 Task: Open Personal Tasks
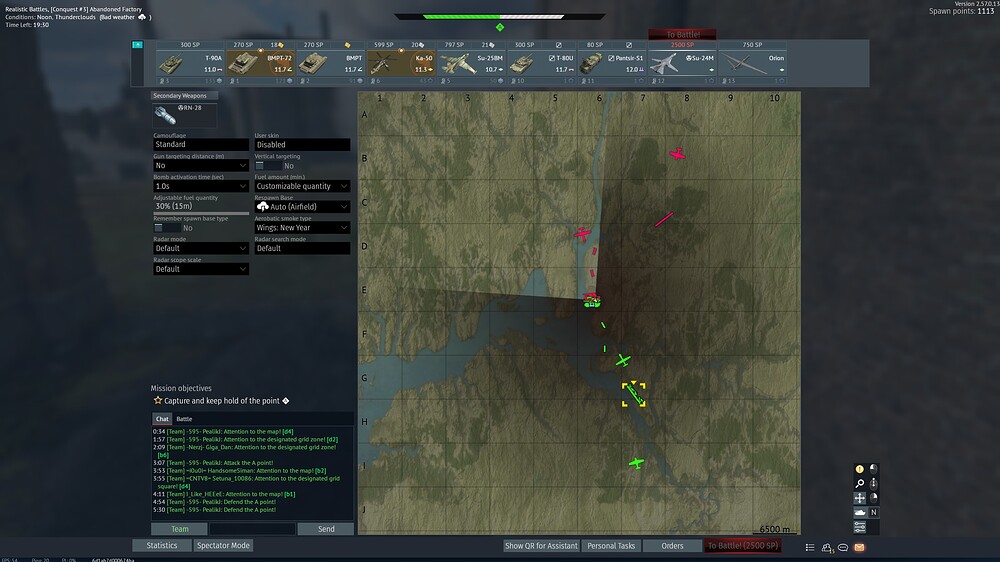coord(611,546)
